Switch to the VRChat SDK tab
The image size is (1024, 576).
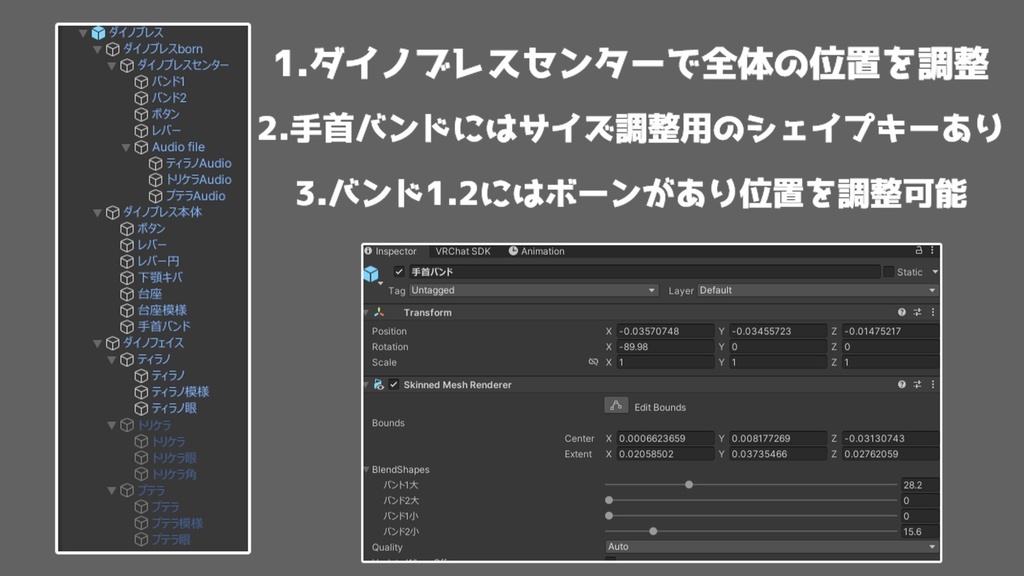click(463, 251)
